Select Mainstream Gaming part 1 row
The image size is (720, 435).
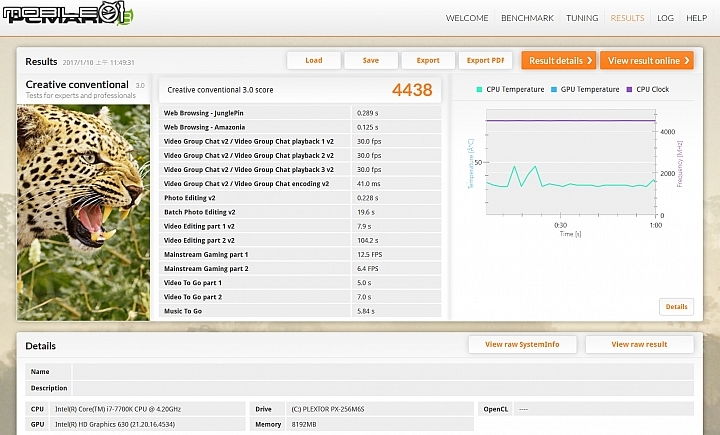[300, 254]
